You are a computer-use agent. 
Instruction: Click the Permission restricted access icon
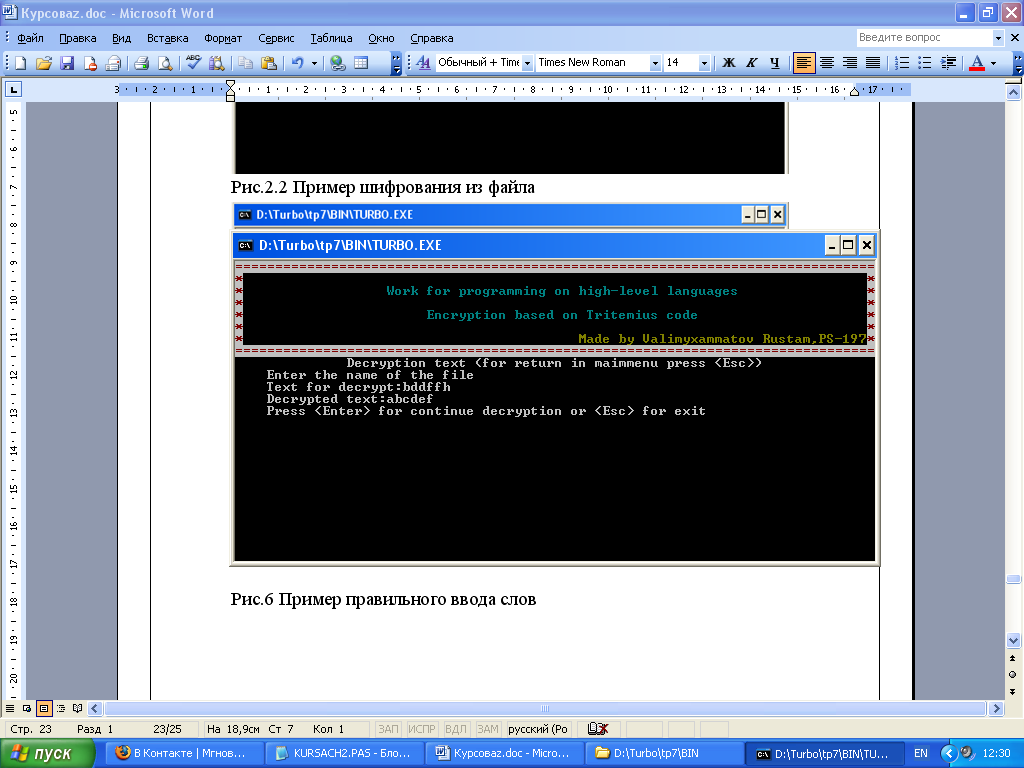click(90, 63)
